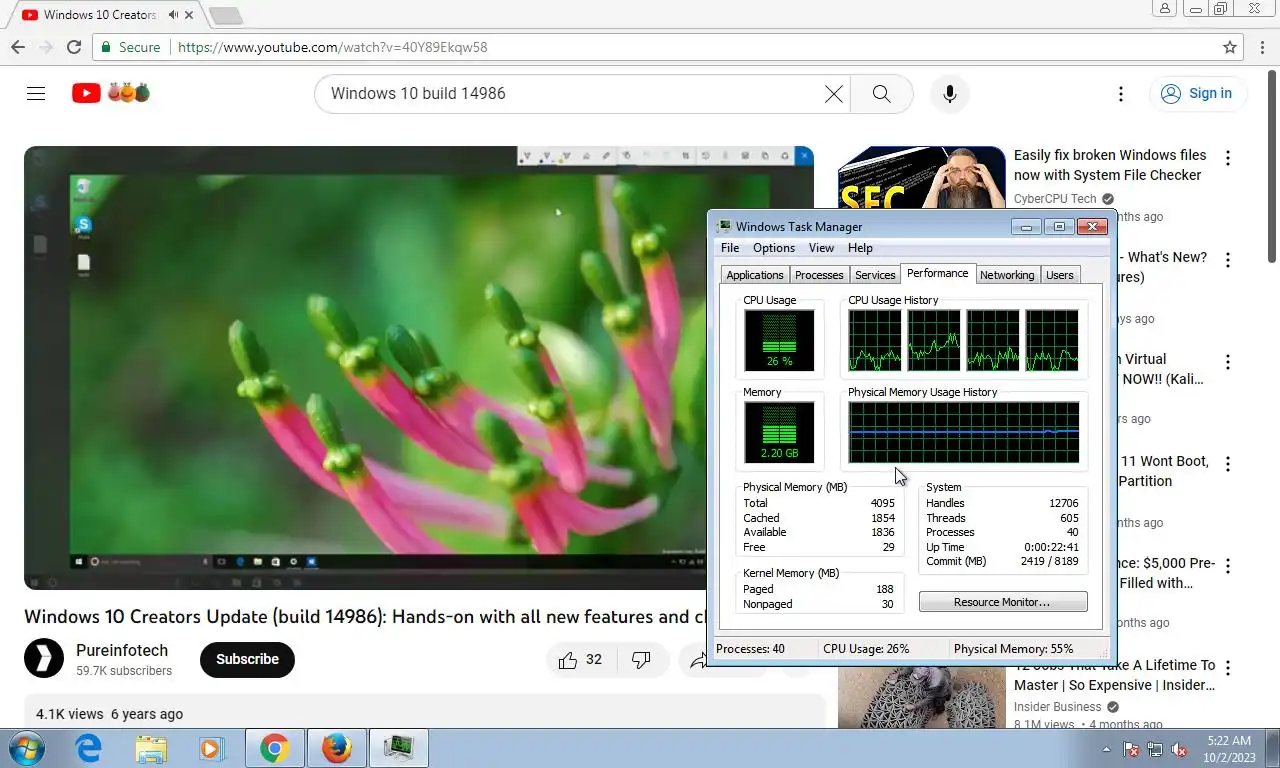This screenshot has height=768, width=1280.
Task: Click Processes: 40 in status bar
Action: click(751, 649)
